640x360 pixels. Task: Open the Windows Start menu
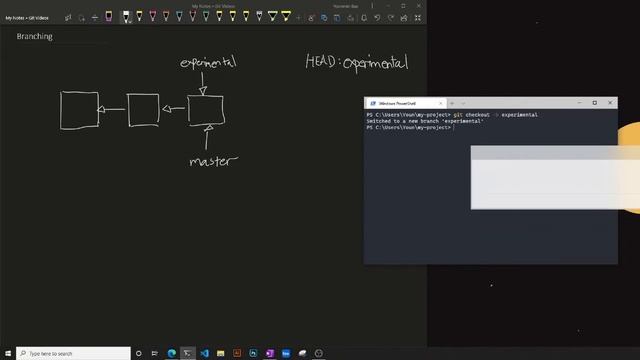pos(8,353)
